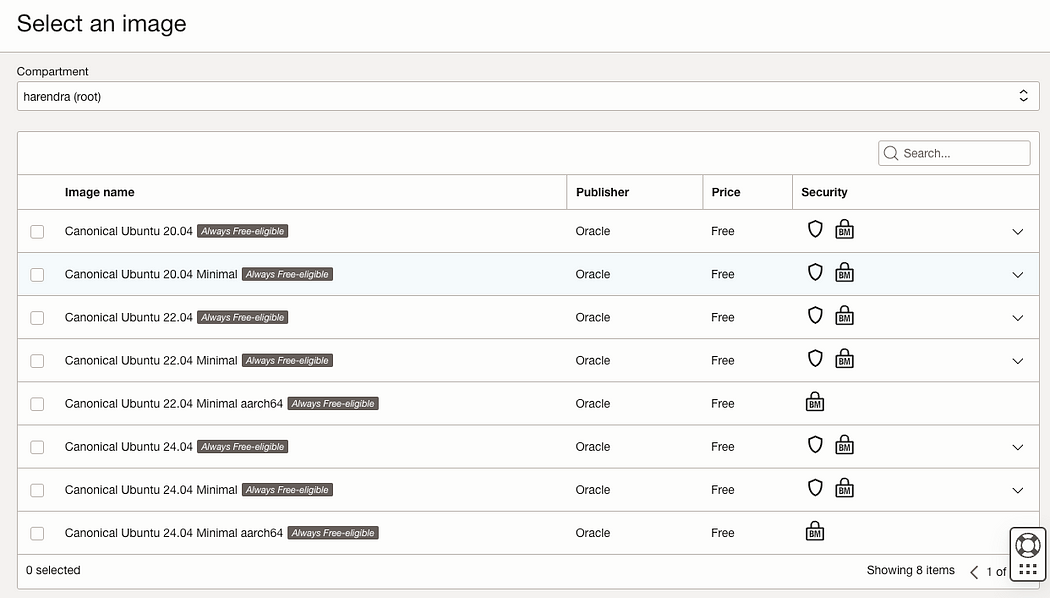Select Canonical Ubuntu 22.04 Minimal checkbox
The width and height of the screenshot is (1050, 598).
pos(37,361)
